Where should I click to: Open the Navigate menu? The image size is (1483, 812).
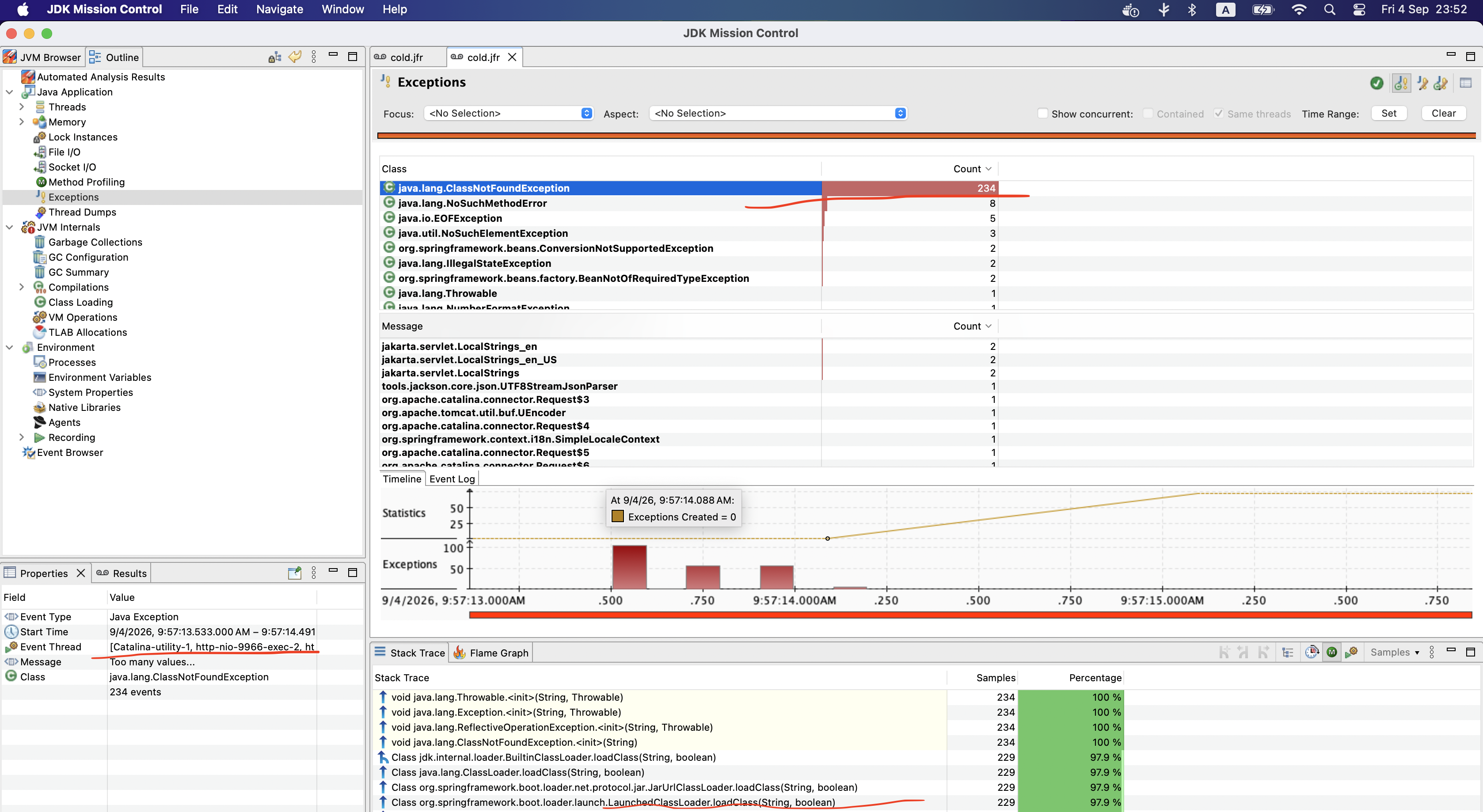coord(279,9)
